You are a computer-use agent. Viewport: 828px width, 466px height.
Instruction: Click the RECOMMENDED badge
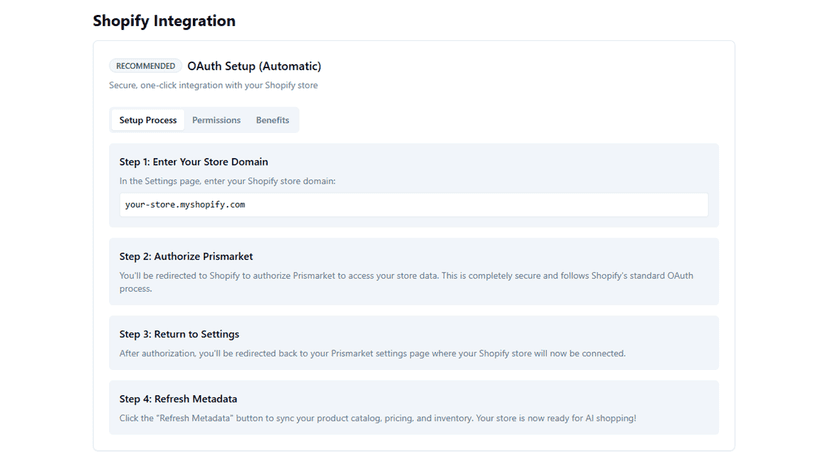point(145,66)
